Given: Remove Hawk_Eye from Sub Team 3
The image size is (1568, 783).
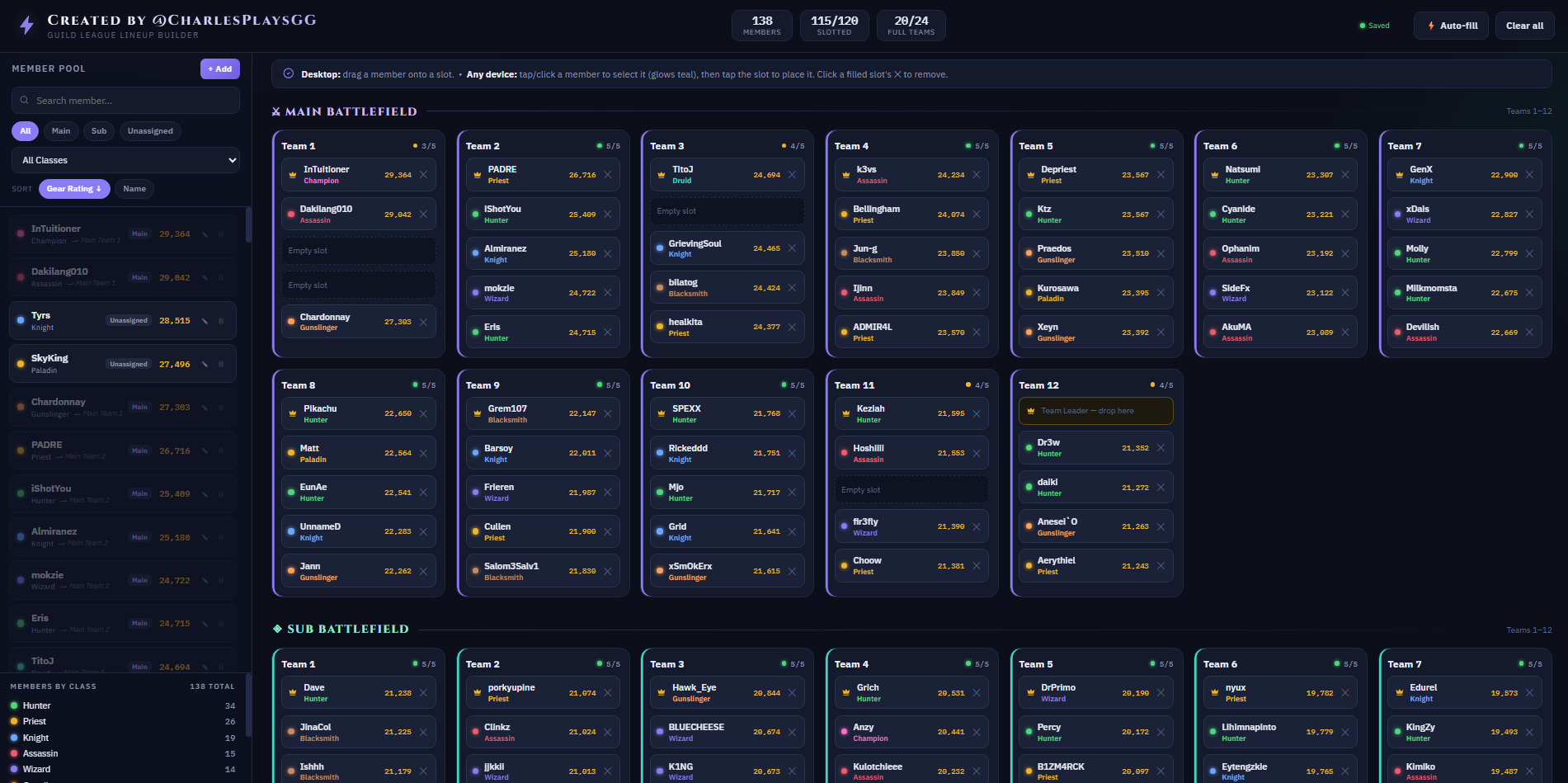Looking at the screenshot, I should 792,693.
